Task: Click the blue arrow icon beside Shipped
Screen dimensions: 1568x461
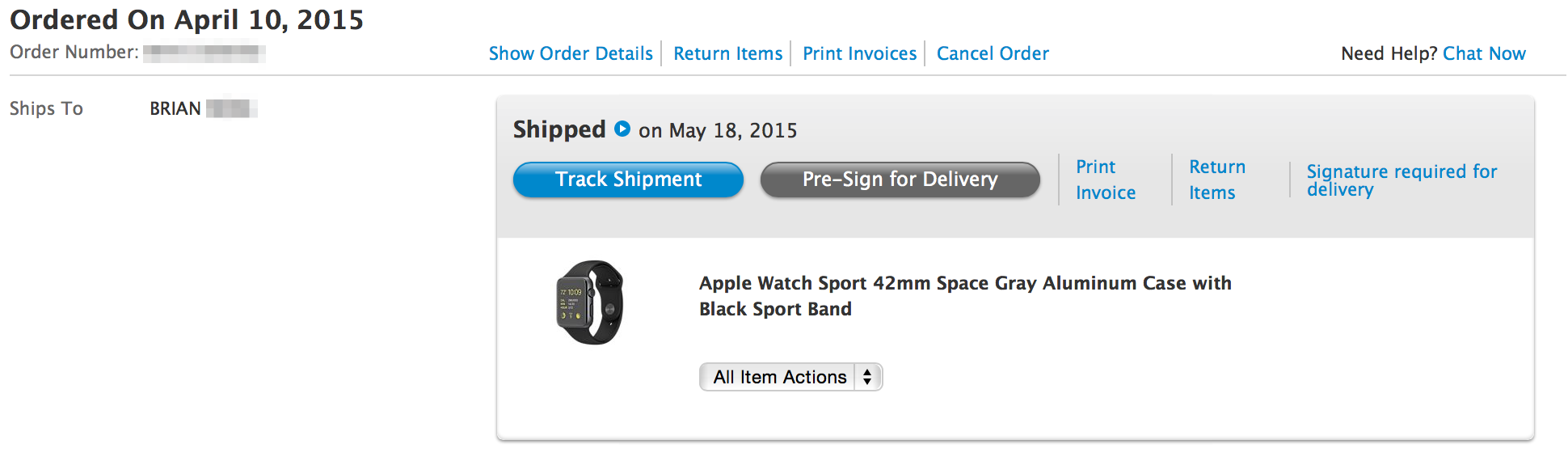Action: (622, 129)
